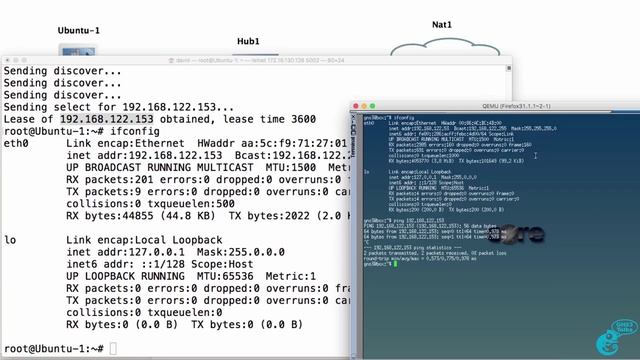Click 'inet addr:192.168.122.153' in the eth0 entry
This screenshot has height=360, width=640.
click(x=144, y=156)
